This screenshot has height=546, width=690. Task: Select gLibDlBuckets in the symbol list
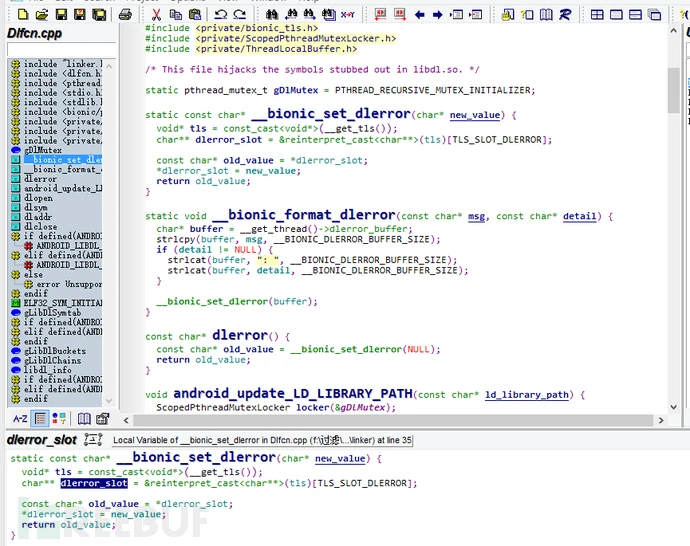point(55,351)
